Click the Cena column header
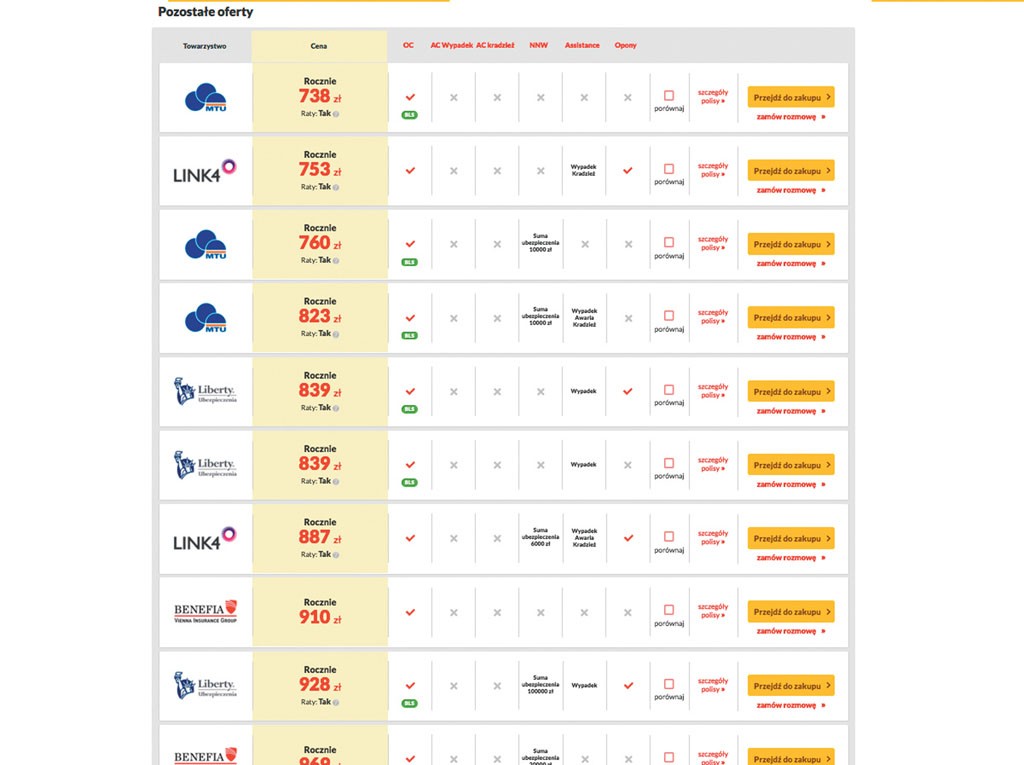Screen dimensions: 1024x765 point(319,46)
